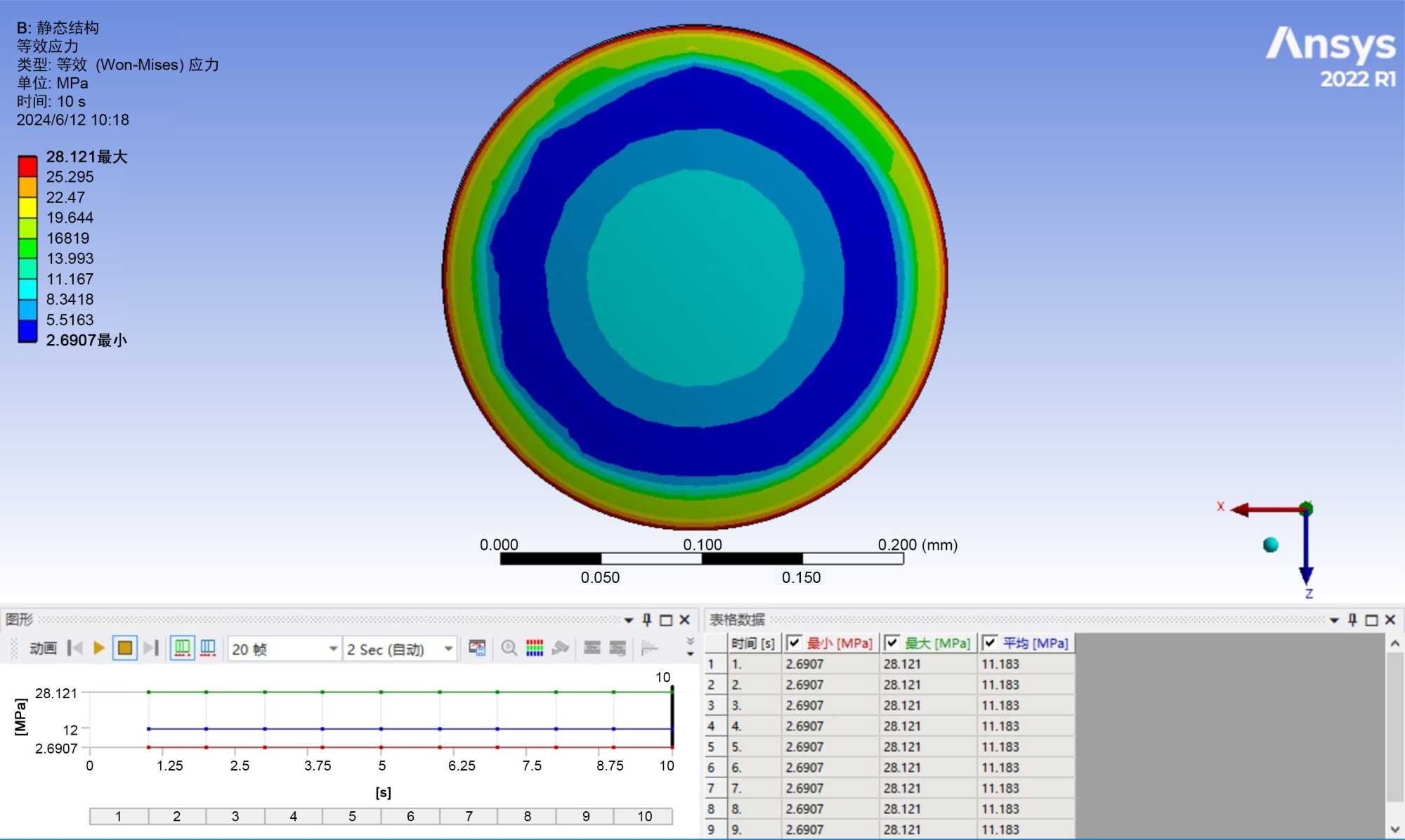Click the zoom magnifier icon in graph toolbar

tap(509, 648)
